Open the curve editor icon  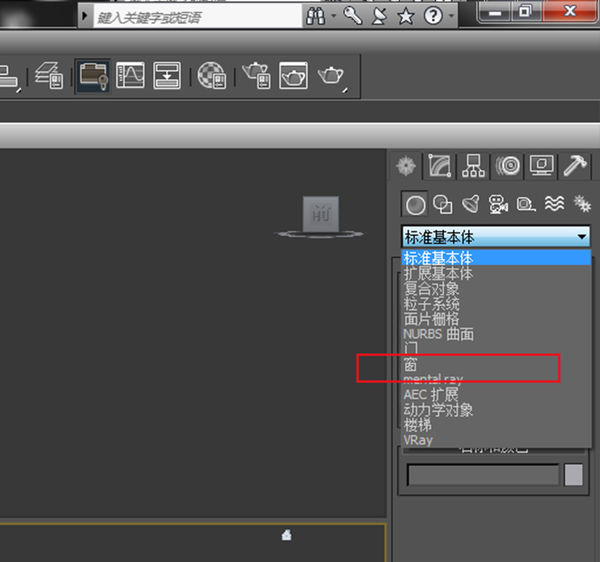pyautogui.click(x=130, y=75)
